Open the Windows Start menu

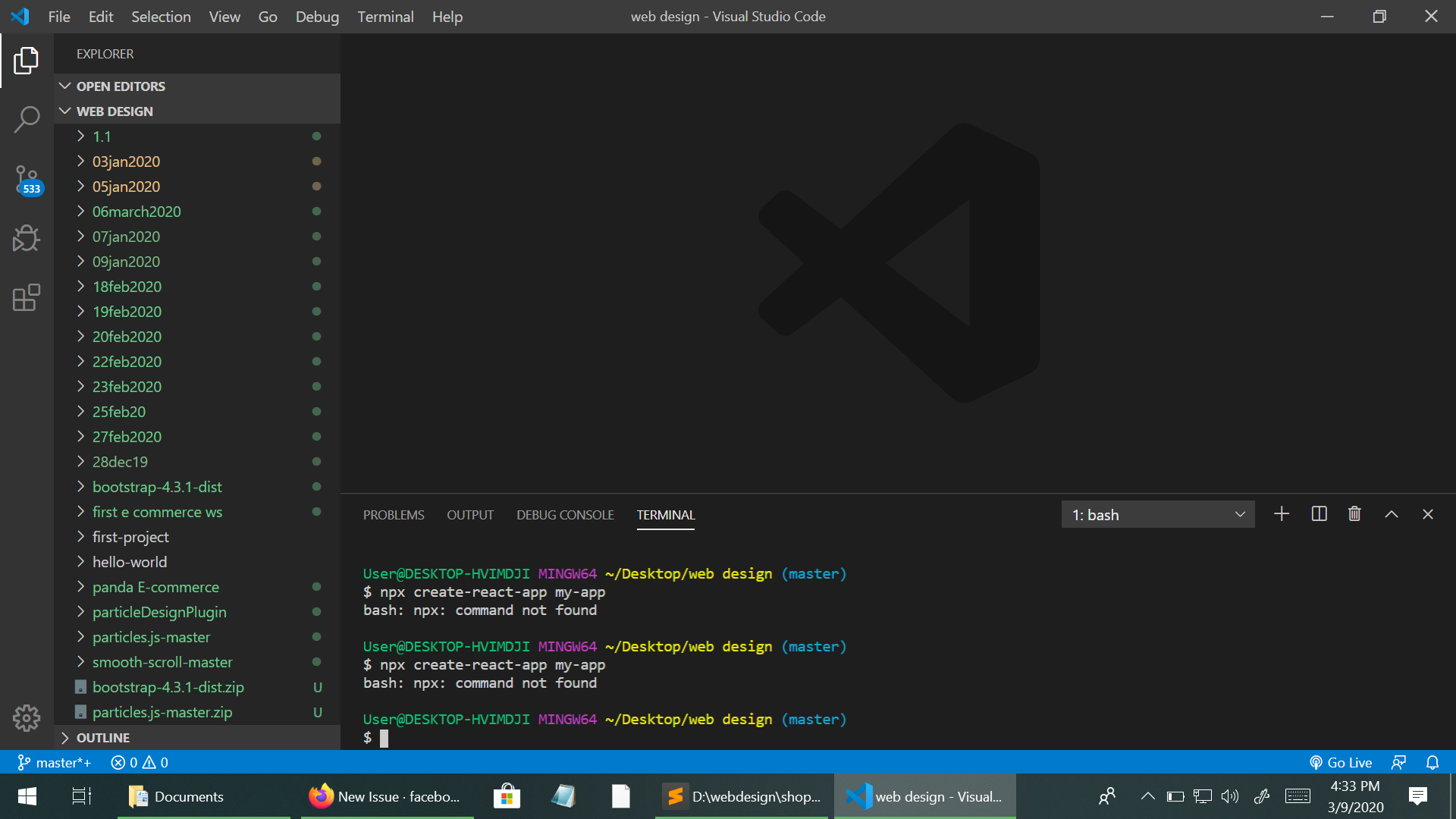point(26,796)
